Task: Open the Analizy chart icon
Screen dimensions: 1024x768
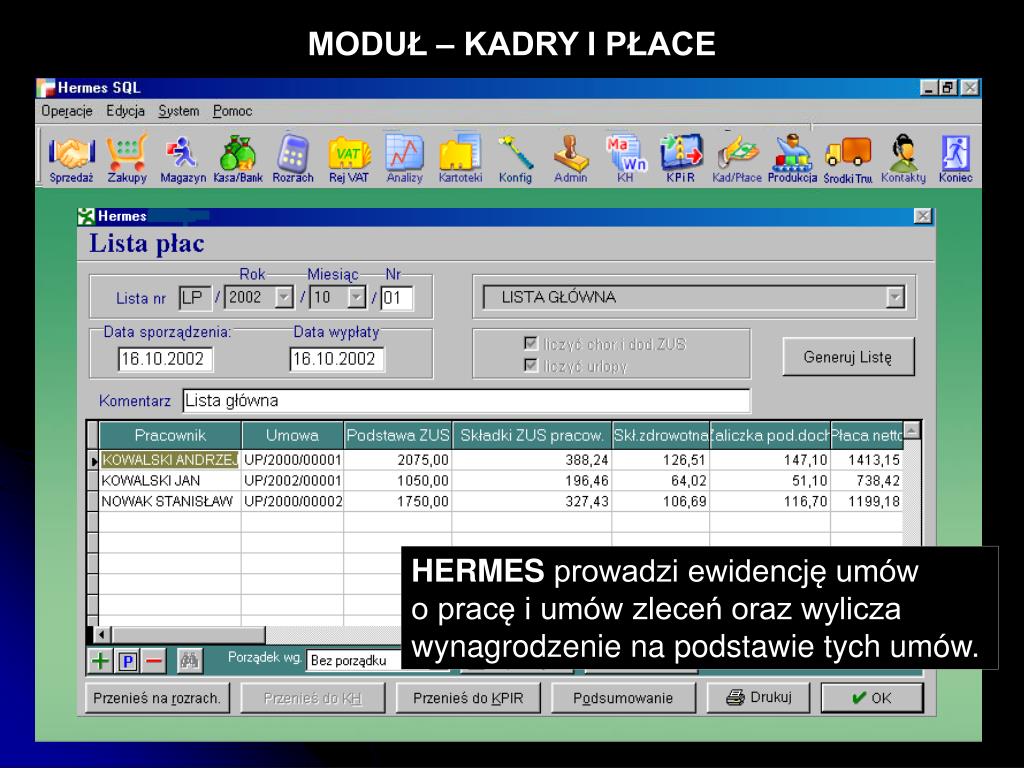Action: [404, 159]
